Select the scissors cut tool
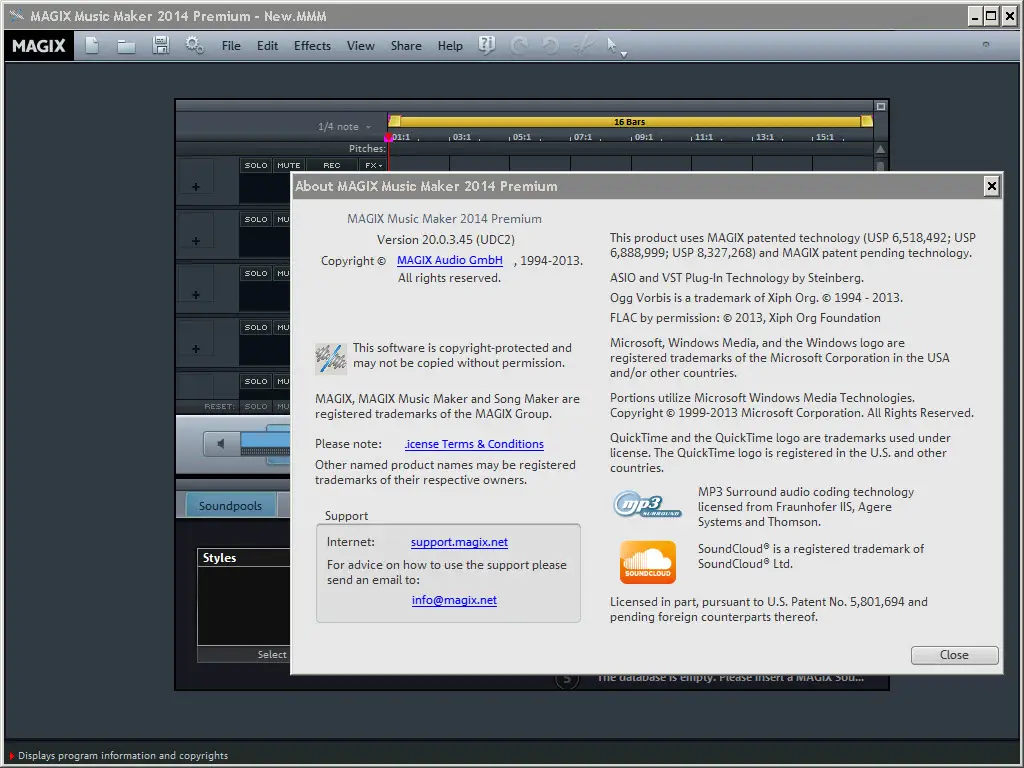Image resolution: width=1024 pixels, height=768 pixels. [582, 45]
